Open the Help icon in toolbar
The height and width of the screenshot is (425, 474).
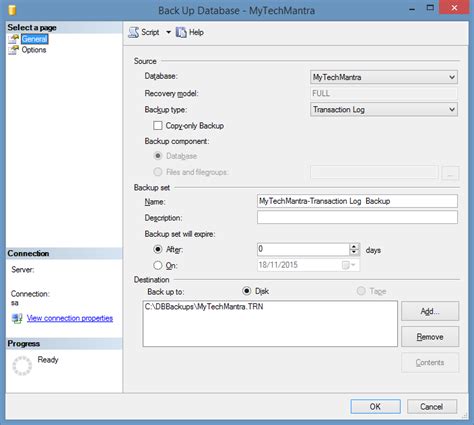pyautogui.click(x=181, y=32)
